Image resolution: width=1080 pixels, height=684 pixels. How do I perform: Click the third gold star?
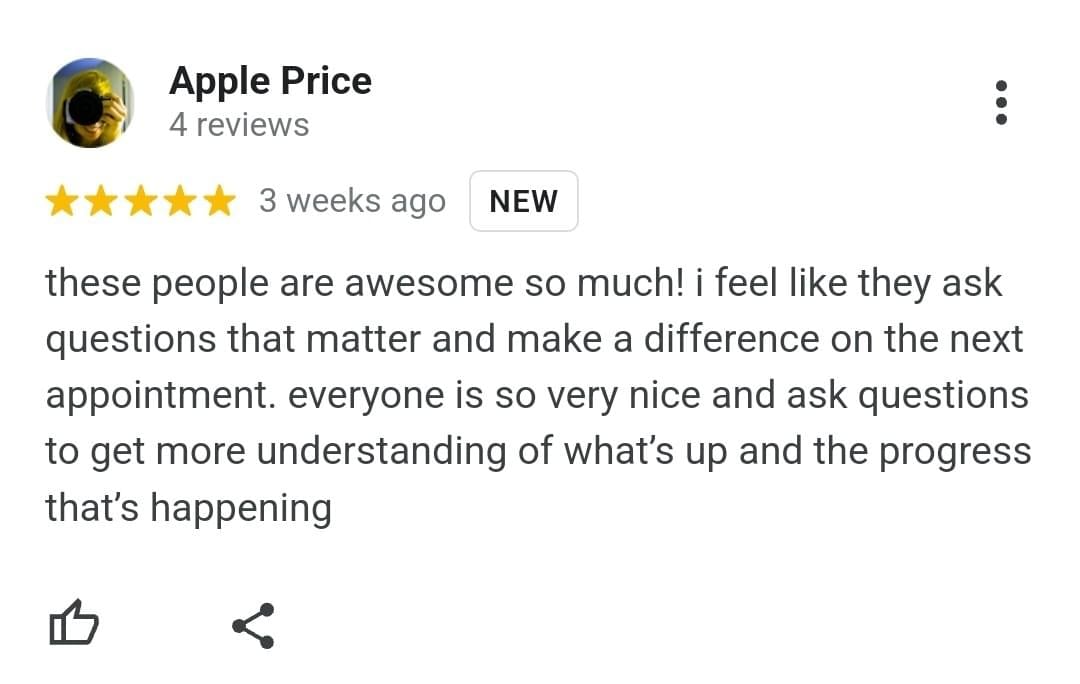(x=140, y=202)
